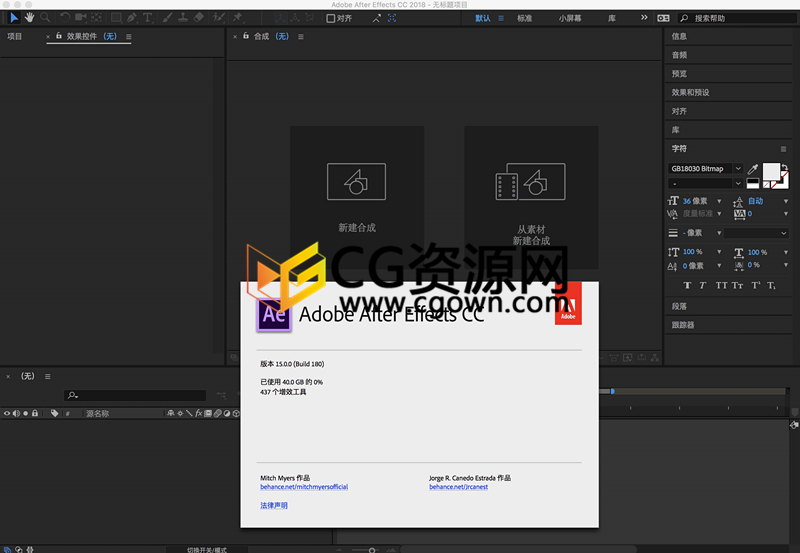Click the workspace reset icon beside search
This screenshot has width=800, height=553.
[x=663, y=18]
